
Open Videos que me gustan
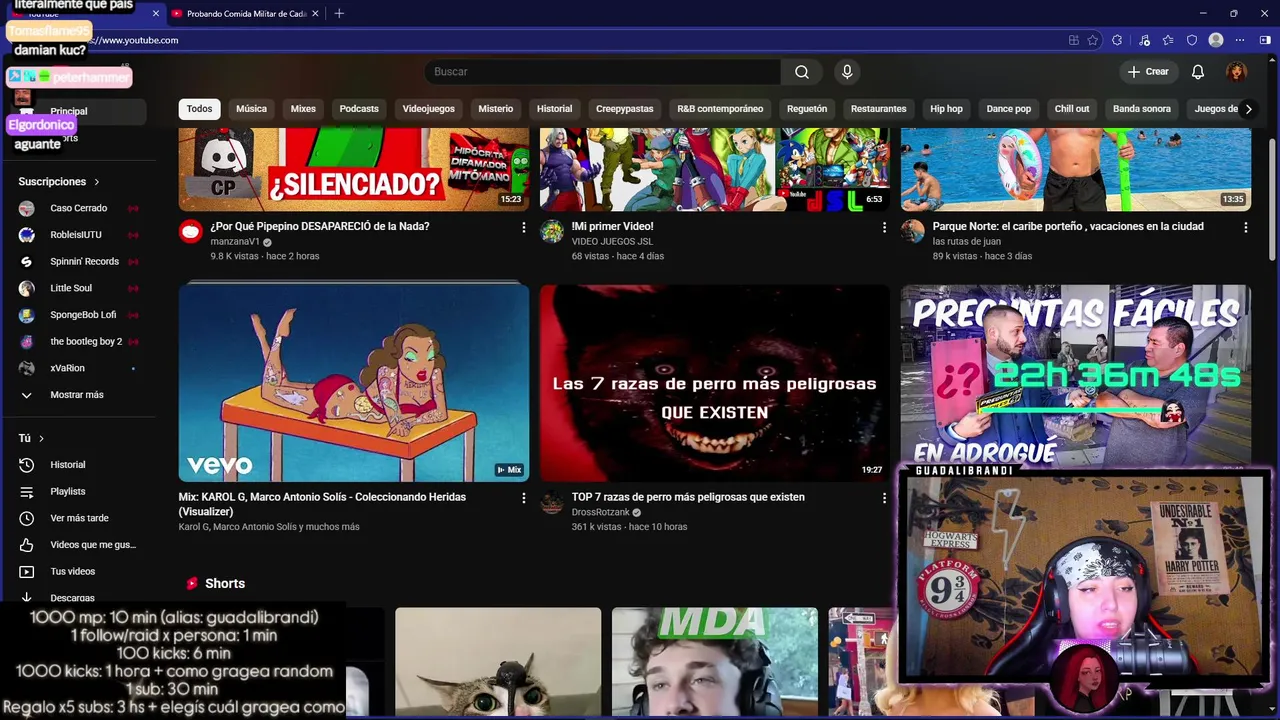point(80,545)
